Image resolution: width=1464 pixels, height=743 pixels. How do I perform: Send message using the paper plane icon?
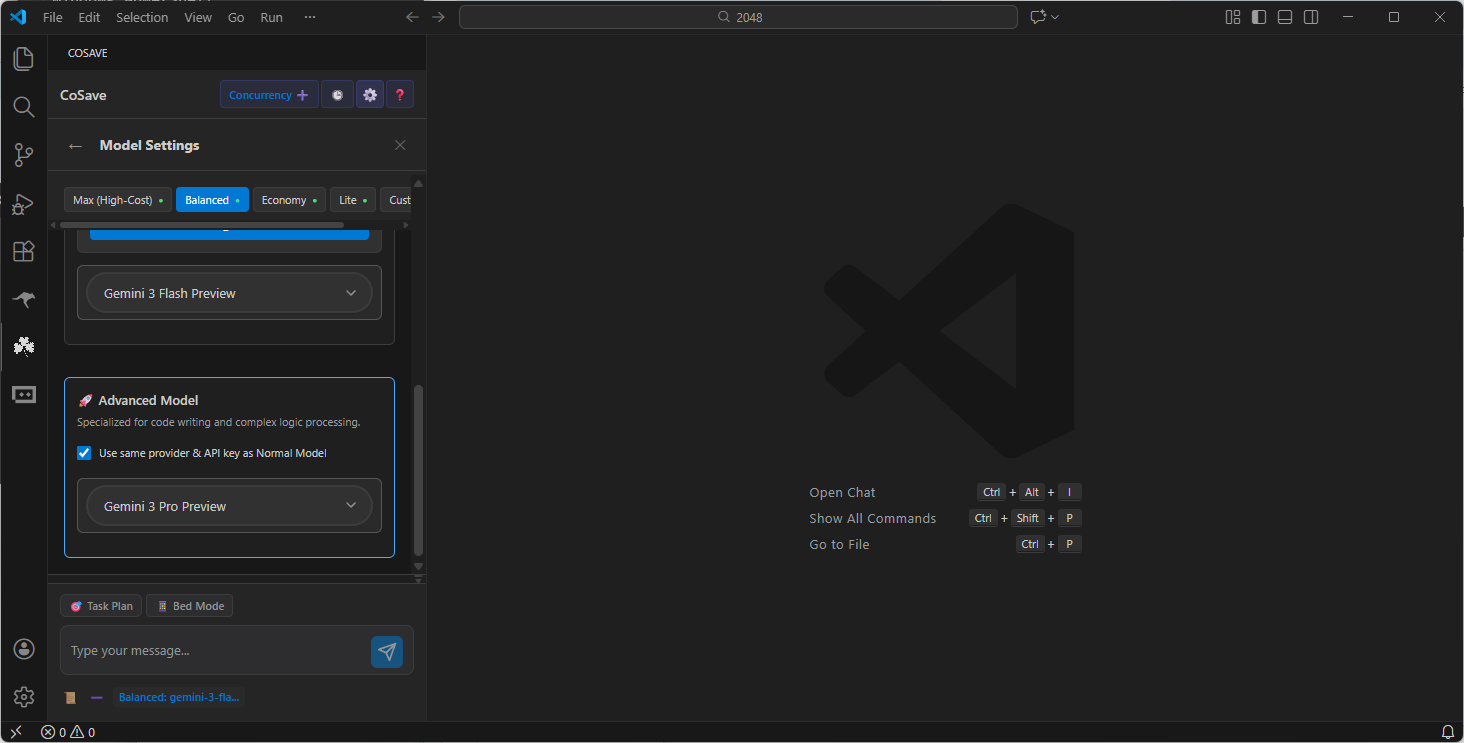[387, 651]
